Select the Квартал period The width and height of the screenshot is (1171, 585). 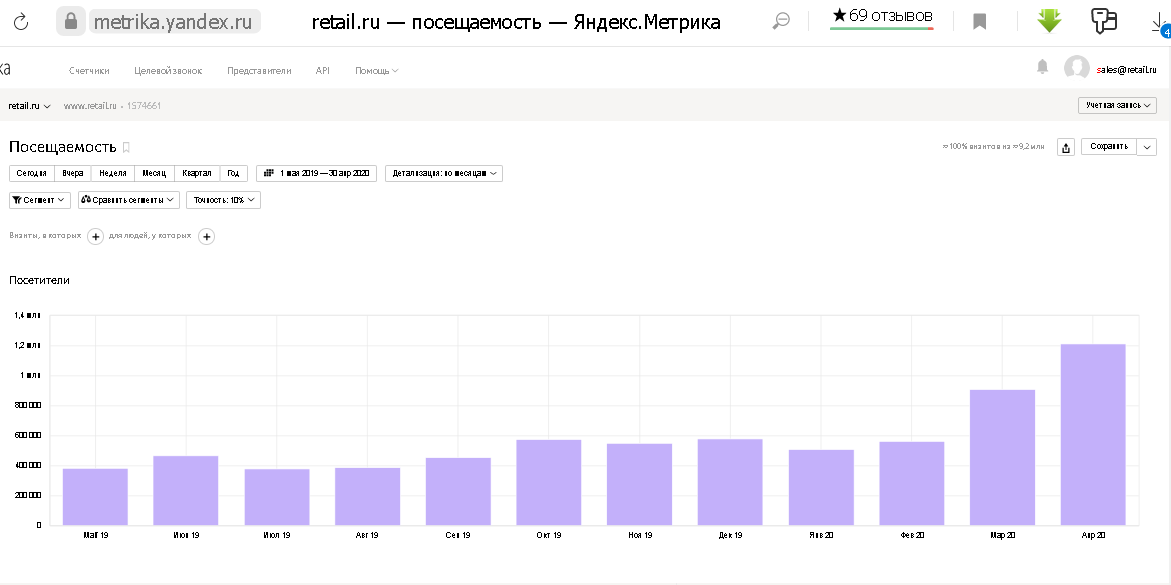pos(197,173)
